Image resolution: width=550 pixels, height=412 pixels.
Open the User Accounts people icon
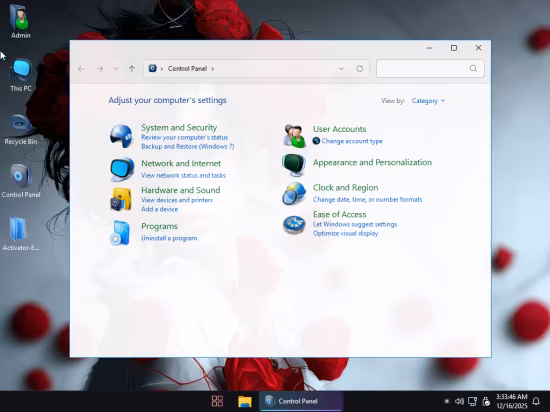pyautogui.click(x=294, y=135)
